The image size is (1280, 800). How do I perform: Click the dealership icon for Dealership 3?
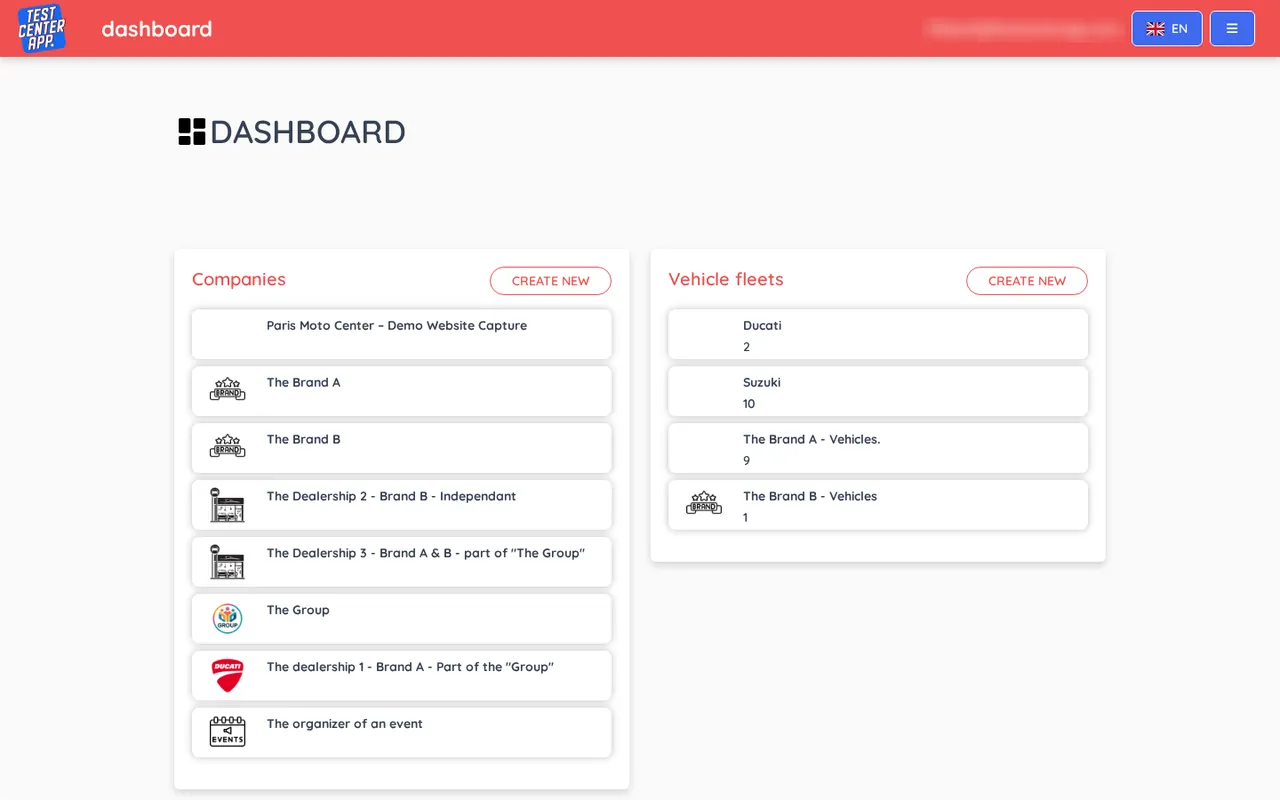pos(227,562)
